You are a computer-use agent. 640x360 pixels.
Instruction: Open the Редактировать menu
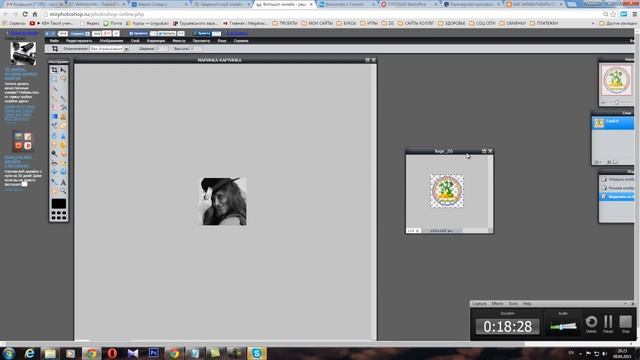[x=79, y=41]
